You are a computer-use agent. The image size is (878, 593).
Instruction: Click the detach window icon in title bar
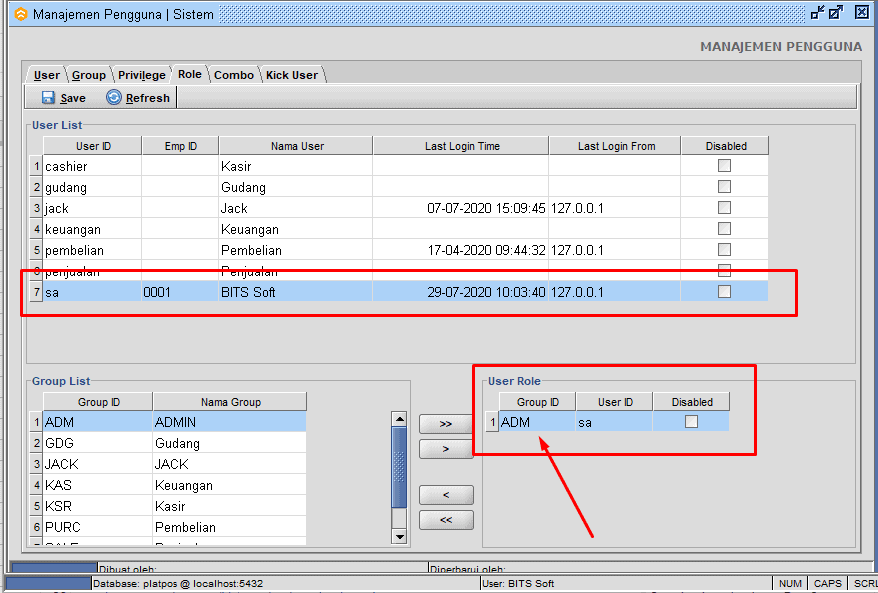coord(818,13)
